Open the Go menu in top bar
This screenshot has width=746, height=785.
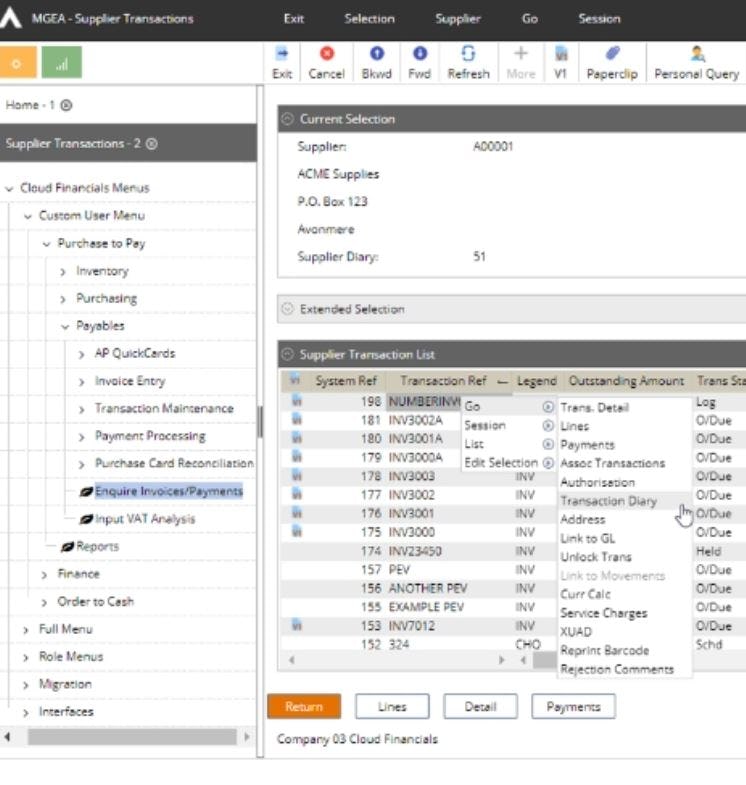tap(530, 19)
